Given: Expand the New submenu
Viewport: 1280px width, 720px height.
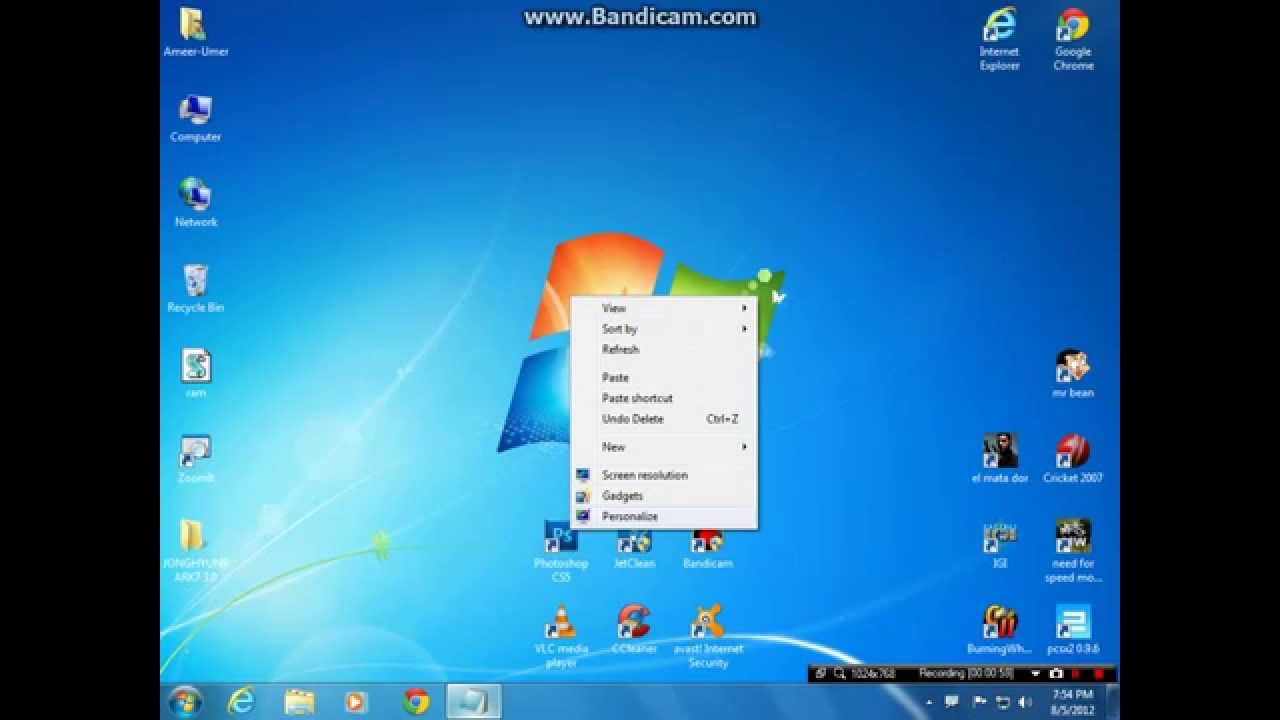Looking at the screenshot, I should point(663,447).
